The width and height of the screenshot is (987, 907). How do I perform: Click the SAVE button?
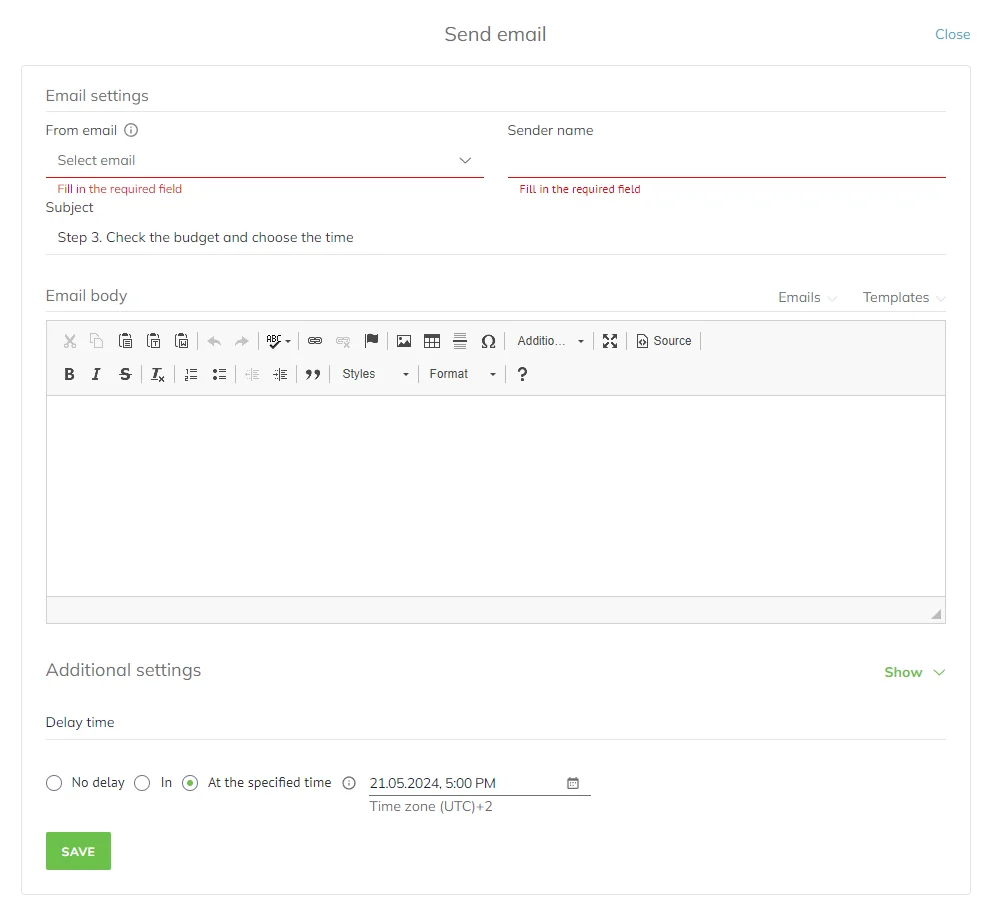(78, 851)
